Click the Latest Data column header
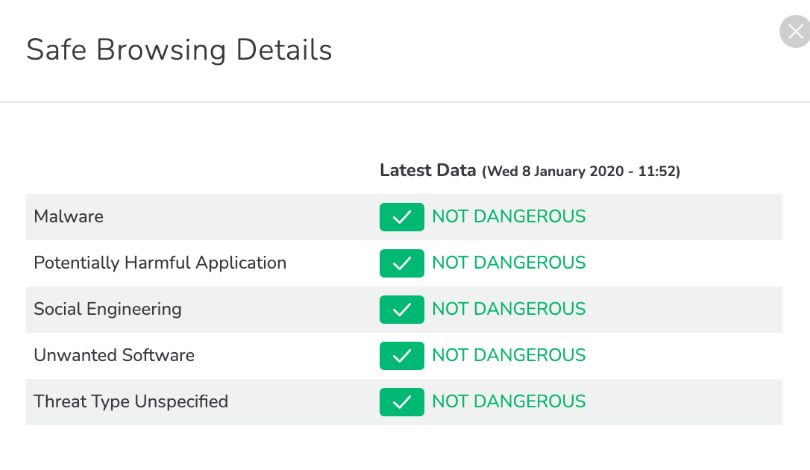The width and height of the screenshot is (810, 470). pos(428,170)
